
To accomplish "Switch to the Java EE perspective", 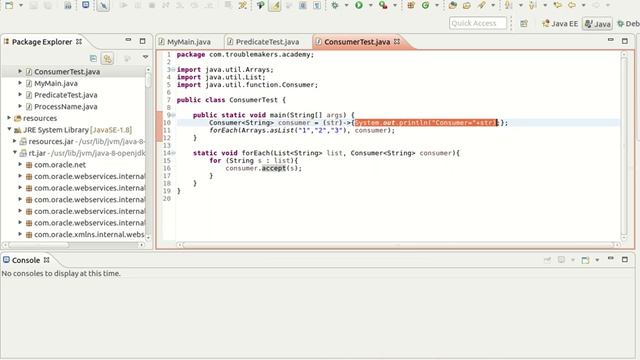I will coord(560,24).
